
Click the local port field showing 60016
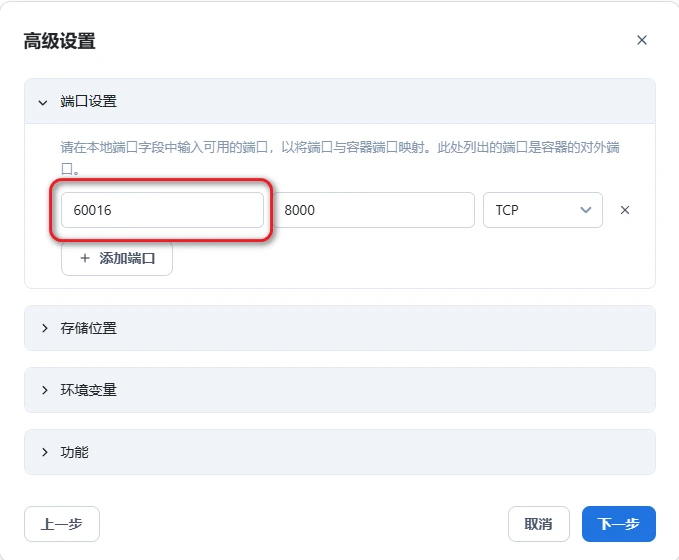coord(162,211)
